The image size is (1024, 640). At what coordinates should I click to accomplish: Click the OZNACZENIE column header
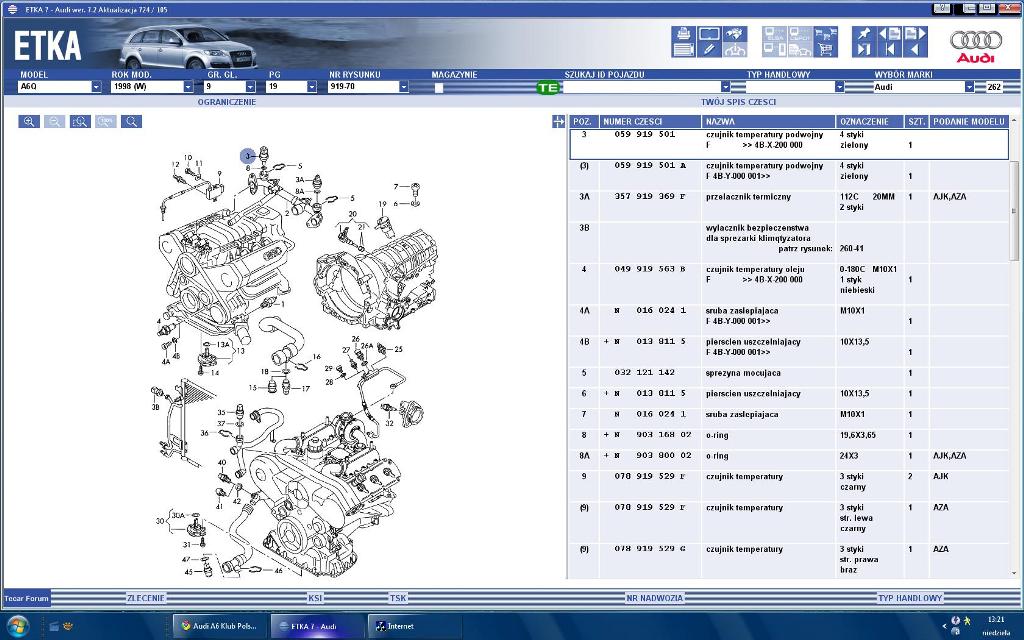pos(870,121)
